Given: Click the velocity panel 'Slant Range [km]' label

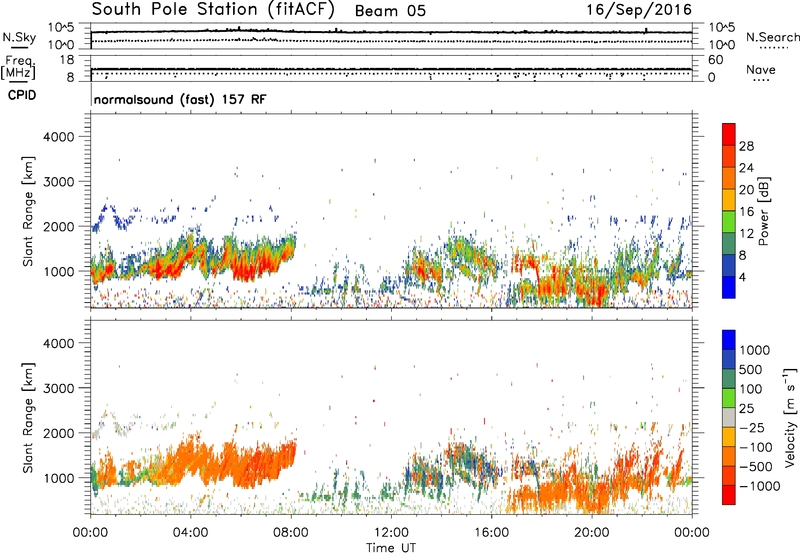Looking at the screenshot, I should pyautogui.click(x=28, y=418).
